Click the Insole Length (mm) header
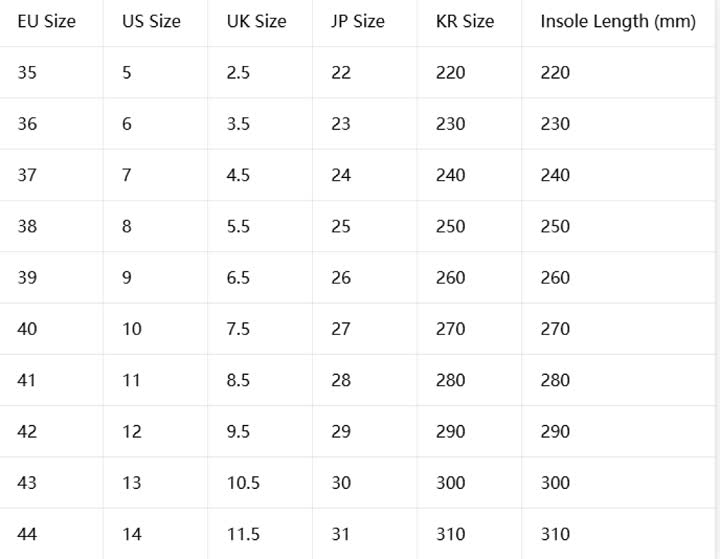The height and width of the screenshot is (559, 720). pyautogui.click(x=618, y=21)
